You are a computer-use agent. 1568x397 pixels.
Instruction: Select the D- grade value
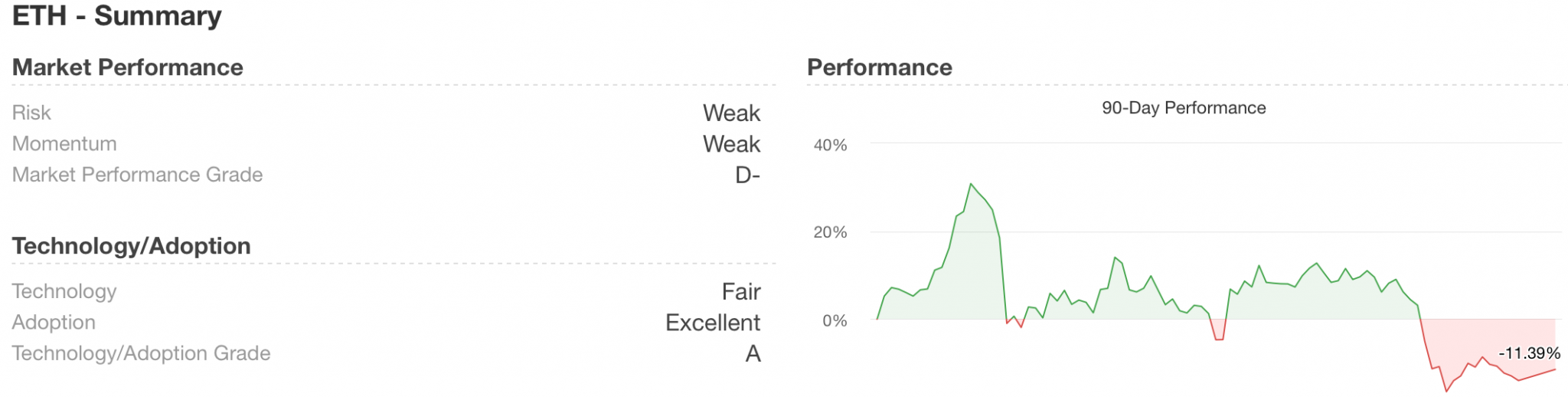(x=747, y=176)
